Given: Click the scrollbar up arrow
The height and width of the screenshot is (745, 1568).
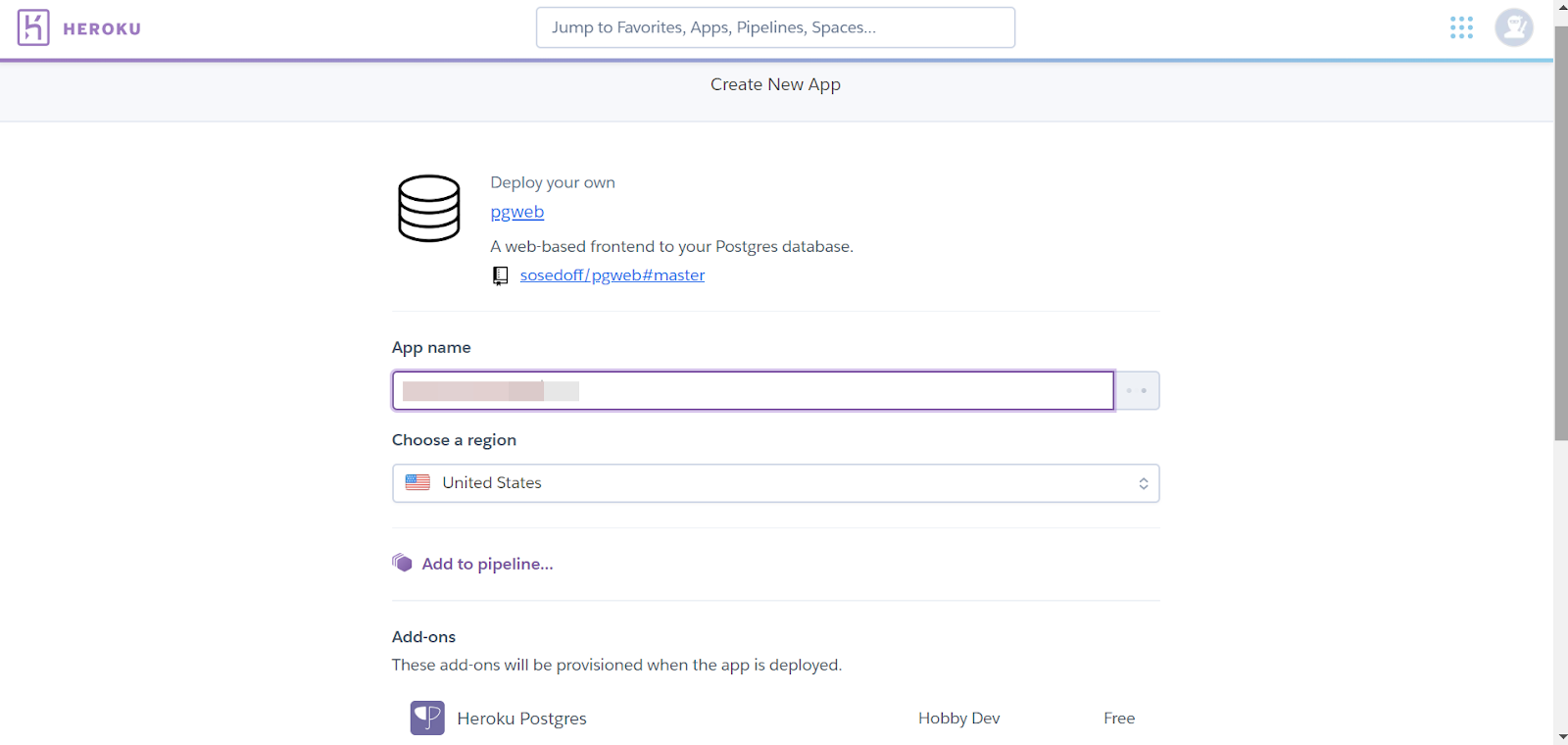Looking at the screenshot, I should point(1560,7).
